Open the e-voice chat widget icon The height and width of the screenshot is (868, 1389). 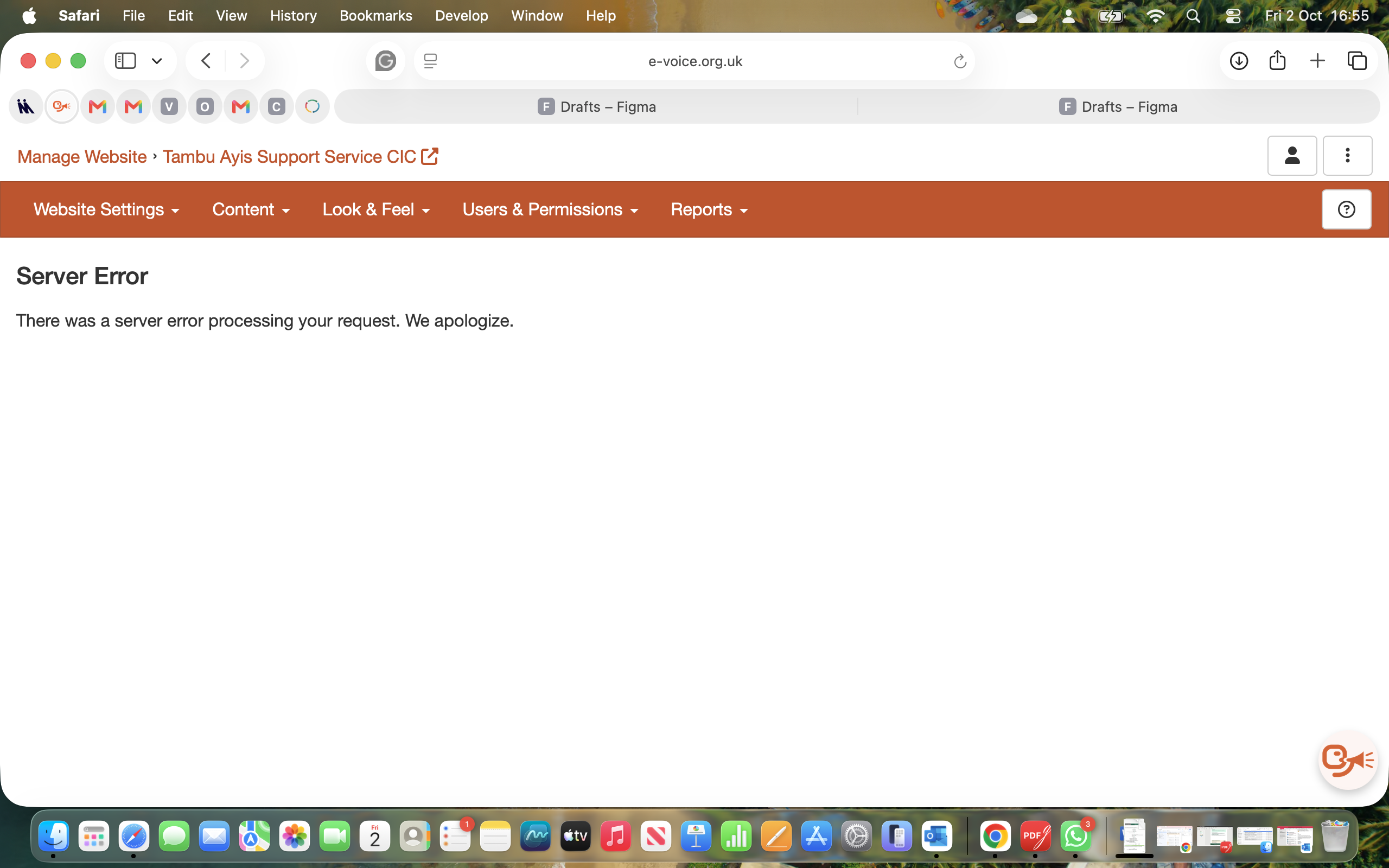[x=1348, y=760]
